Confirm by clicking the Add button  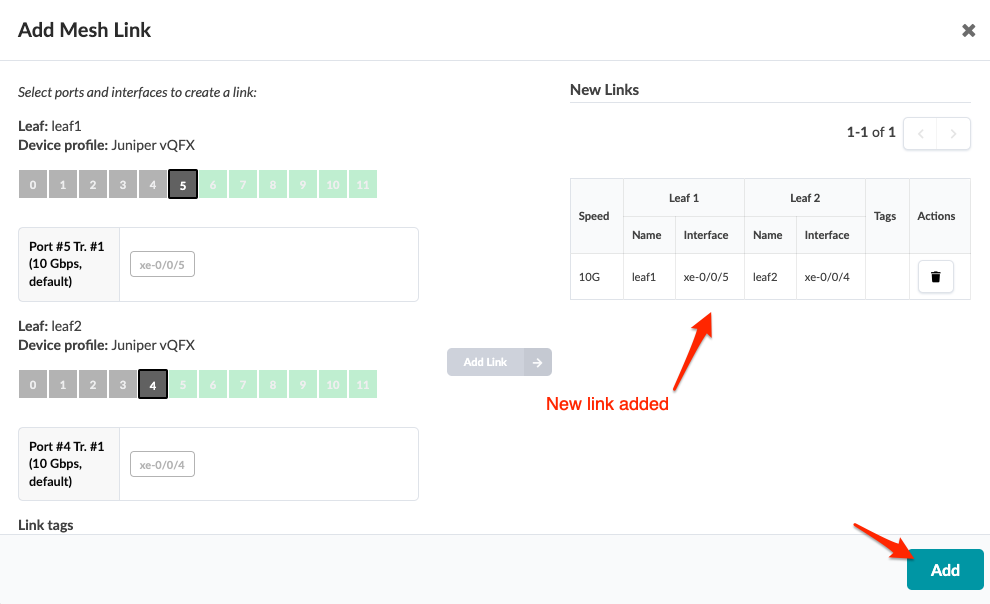pos(945,570)
